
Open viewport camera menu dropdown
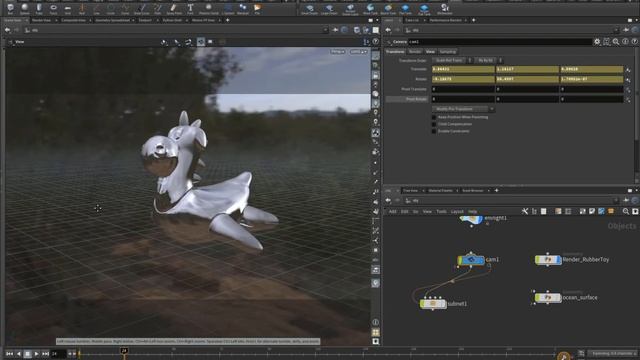pyautogui.click(x=358, y=52)
